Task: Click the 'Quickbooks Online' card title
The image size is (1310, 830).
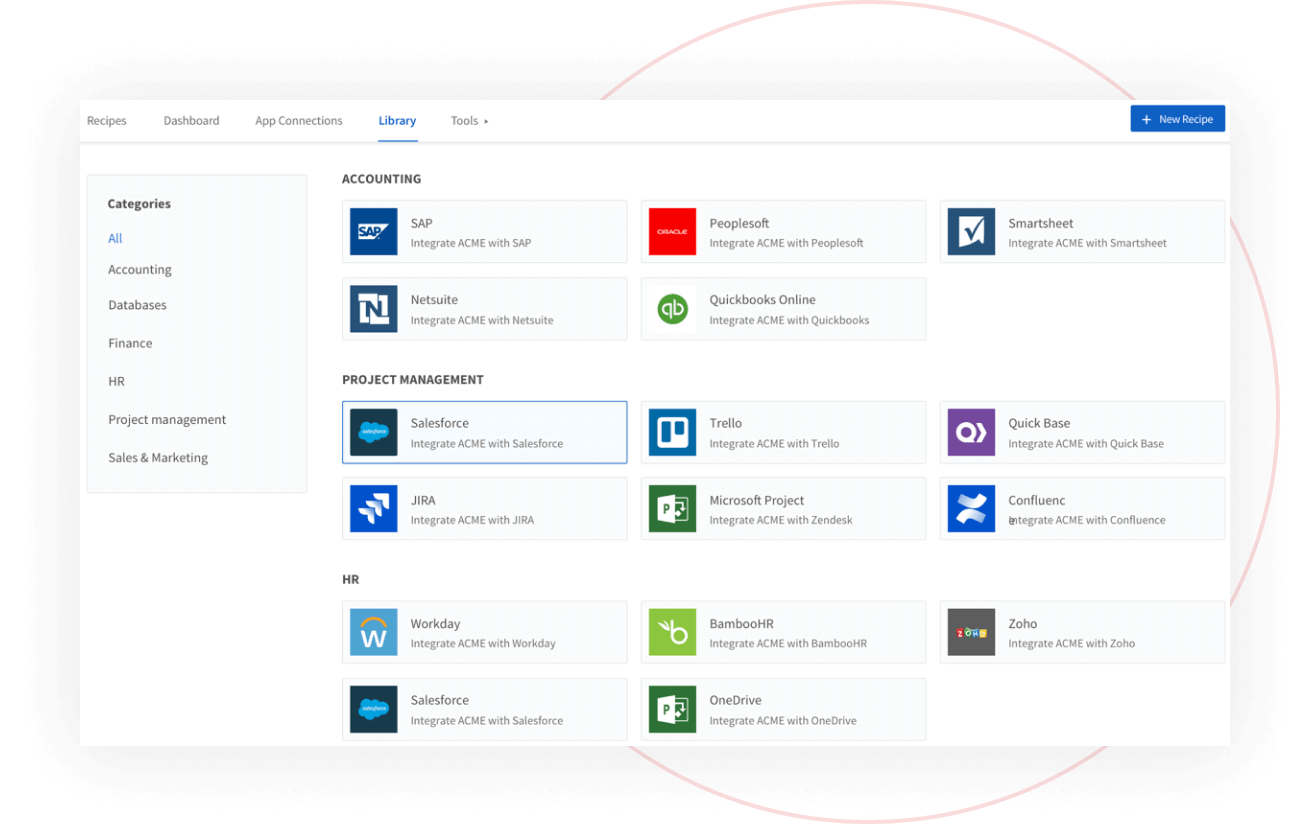Action: pos(762,300)
